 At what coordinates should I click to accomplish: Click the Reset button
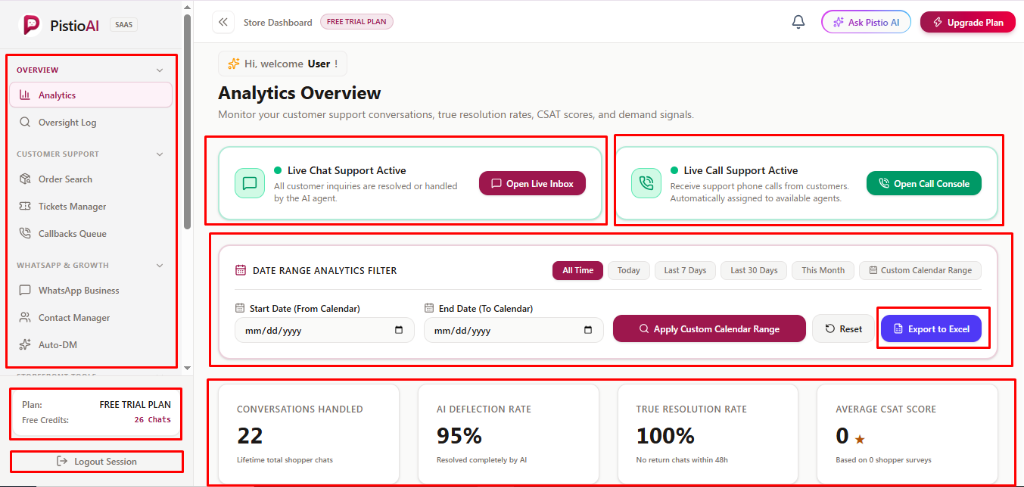pyautogui.click(x=843, y=329)
